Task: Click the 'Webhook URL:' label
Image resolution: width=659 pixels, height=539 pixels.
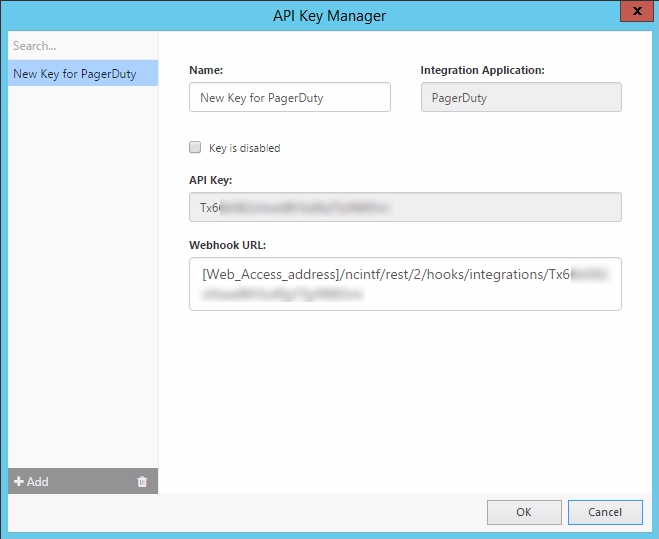Action: (x=227, y=245)
